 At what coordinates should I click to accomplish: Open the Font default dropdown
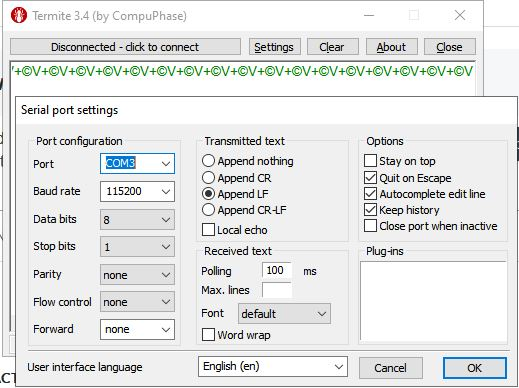pyautogui.click(x=284, y=314)
